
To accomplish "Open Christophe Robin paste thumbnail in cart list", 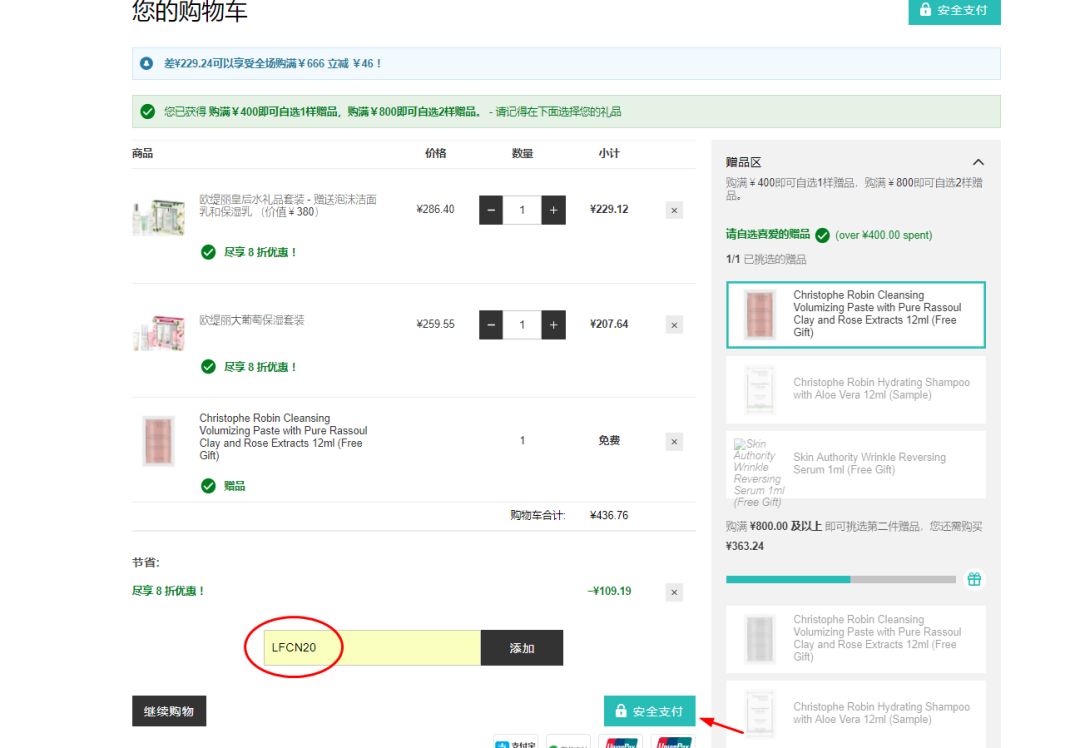I will coord(158,441).
